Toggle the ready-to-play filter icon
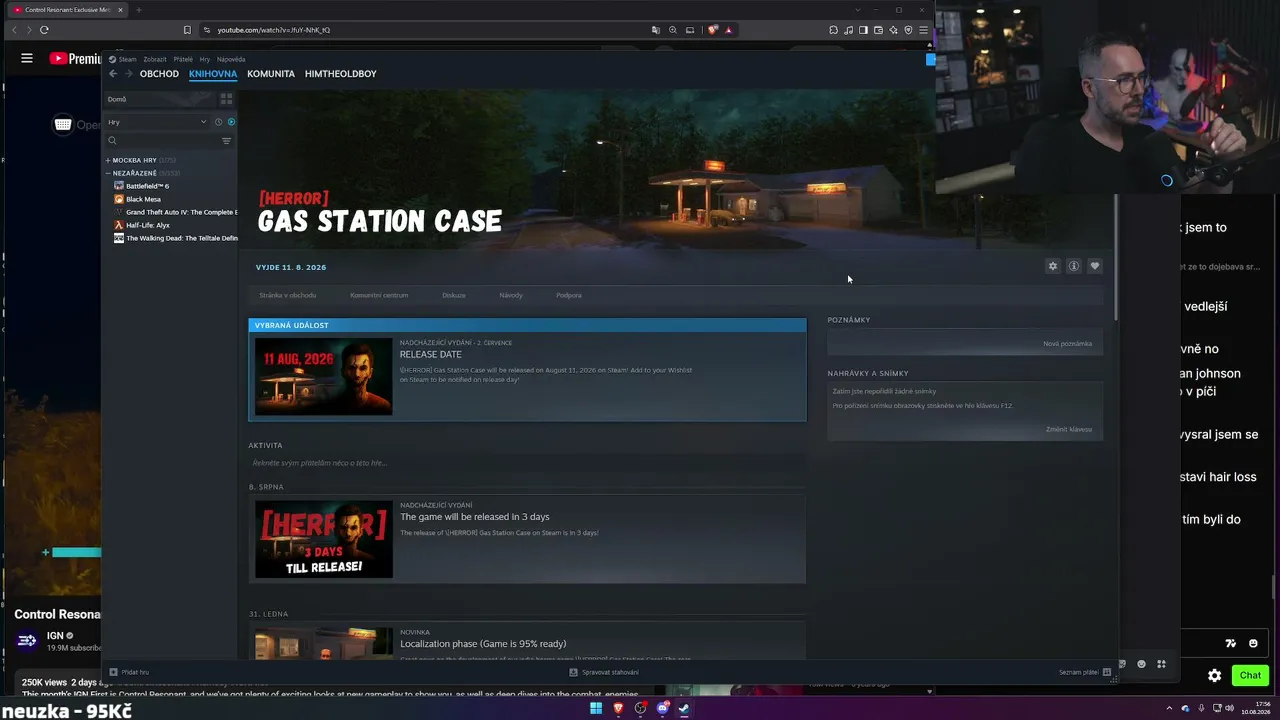The height and width of the screenshot is (720, 1280). [x=231, y=122]
